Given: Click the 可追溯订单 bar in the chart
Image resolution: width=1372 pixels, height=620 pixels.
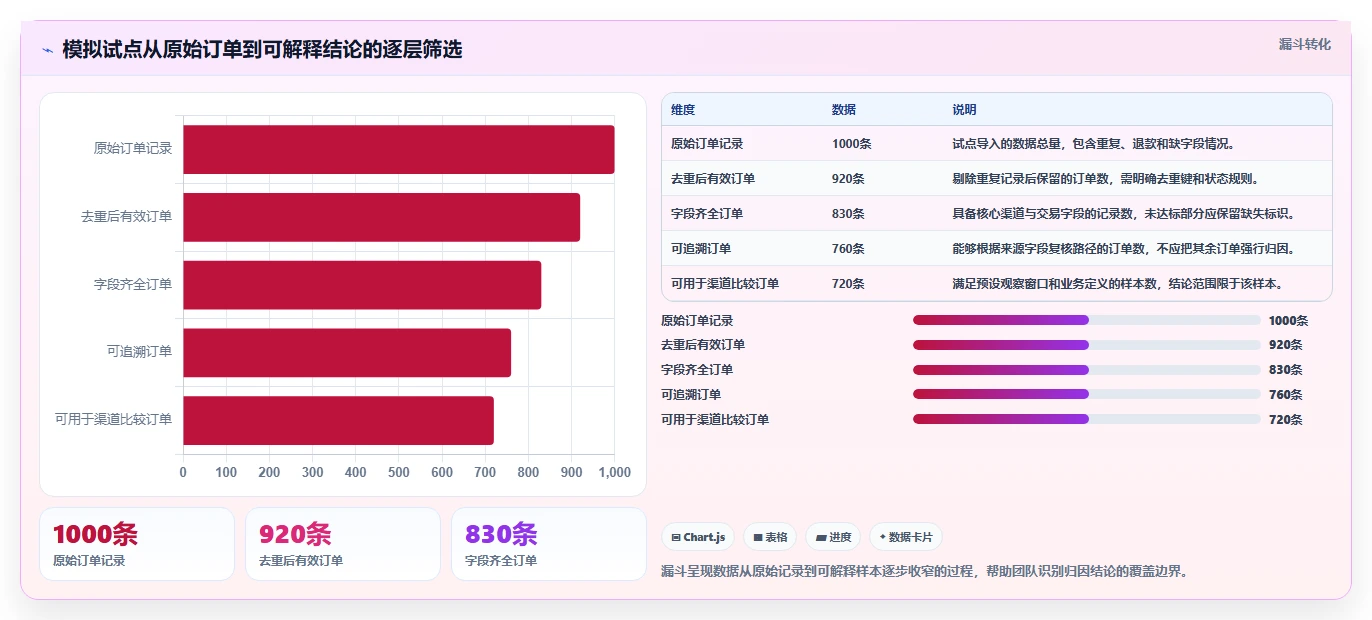Looking at the screenshot, I should tap(347, 352).
